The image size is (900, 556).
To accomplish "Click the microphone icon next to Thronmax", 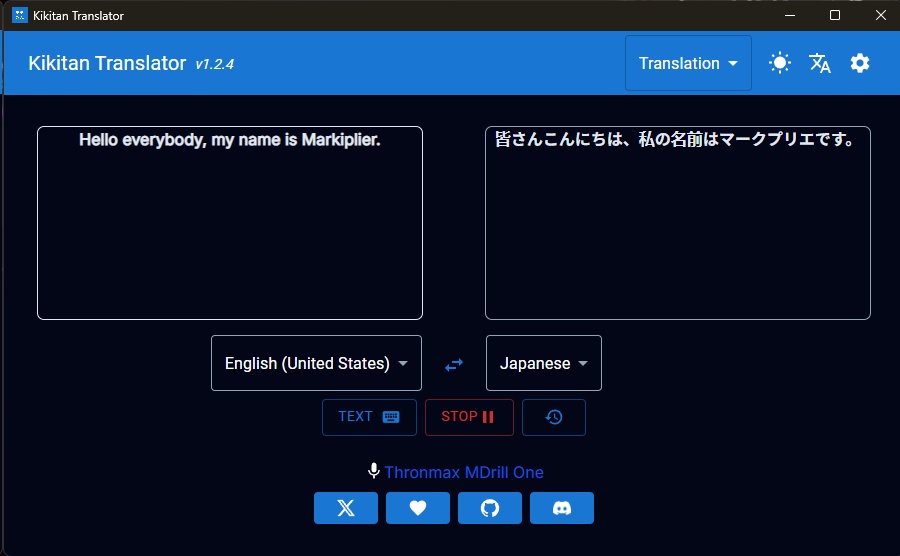I will coord(374,471).
